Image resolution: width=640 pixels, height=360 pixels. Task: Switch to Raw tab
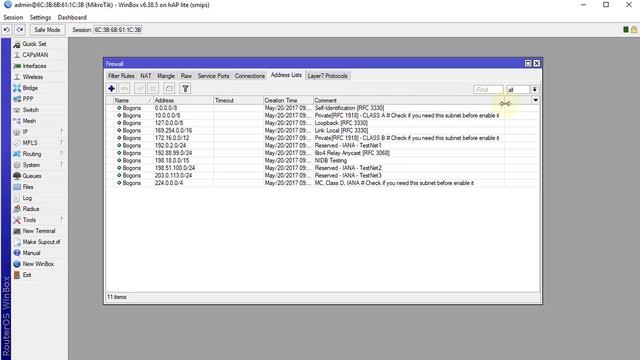coord(186,76)
